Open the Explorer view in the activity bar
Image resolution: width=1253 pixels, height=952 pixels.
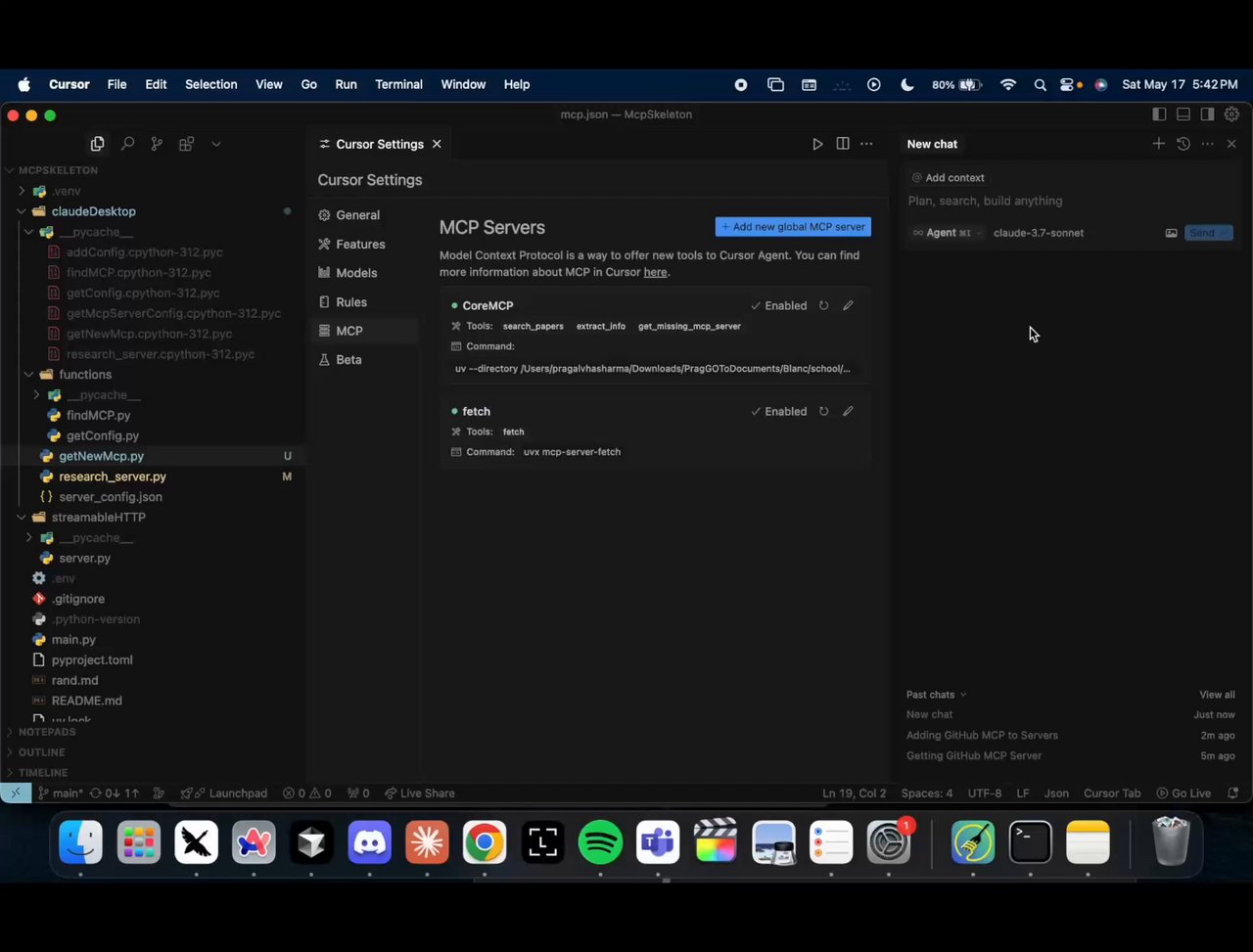[x=97, y=144]
